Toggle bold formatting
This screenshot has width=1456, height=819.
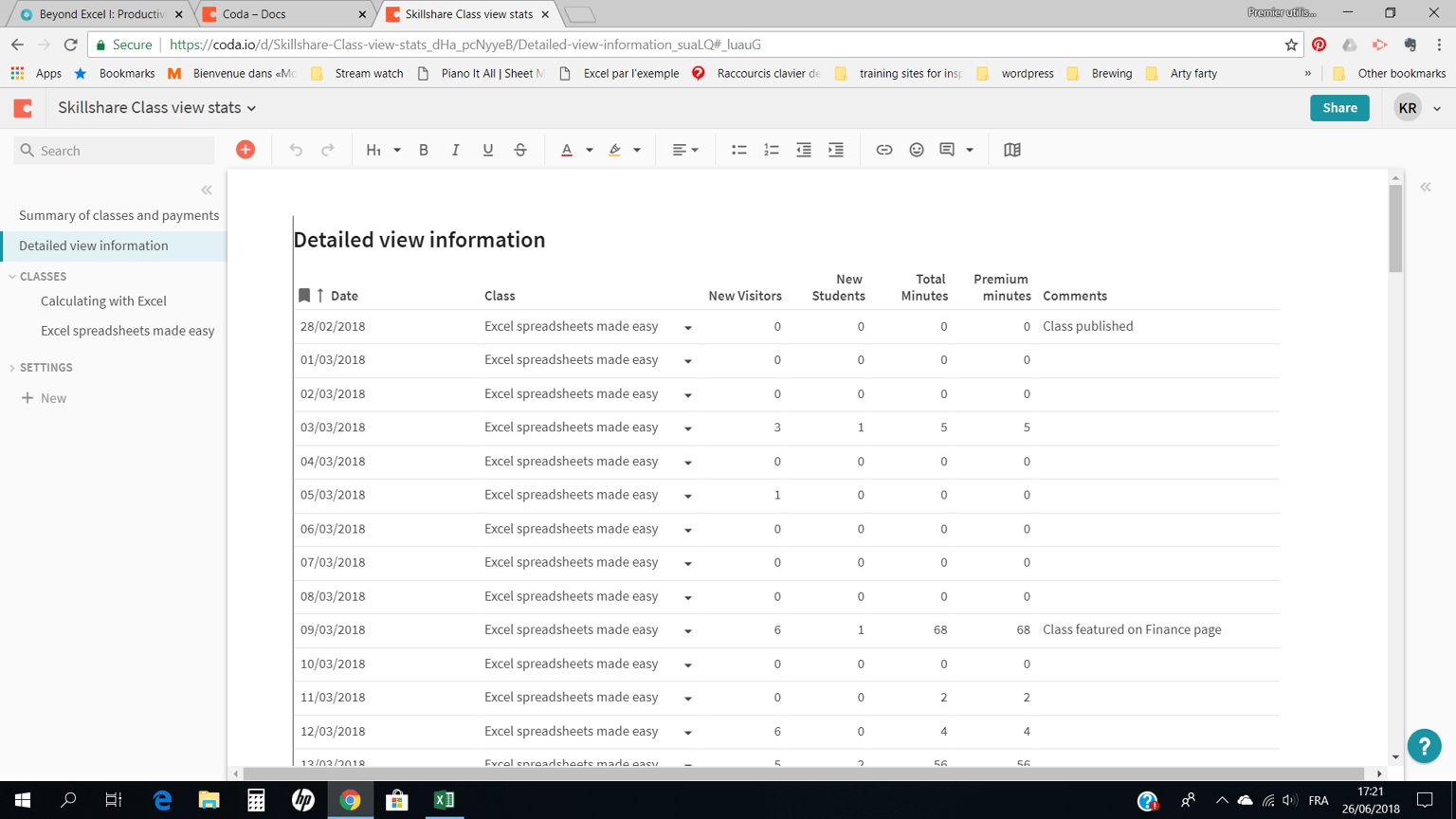tap(424, 150)
